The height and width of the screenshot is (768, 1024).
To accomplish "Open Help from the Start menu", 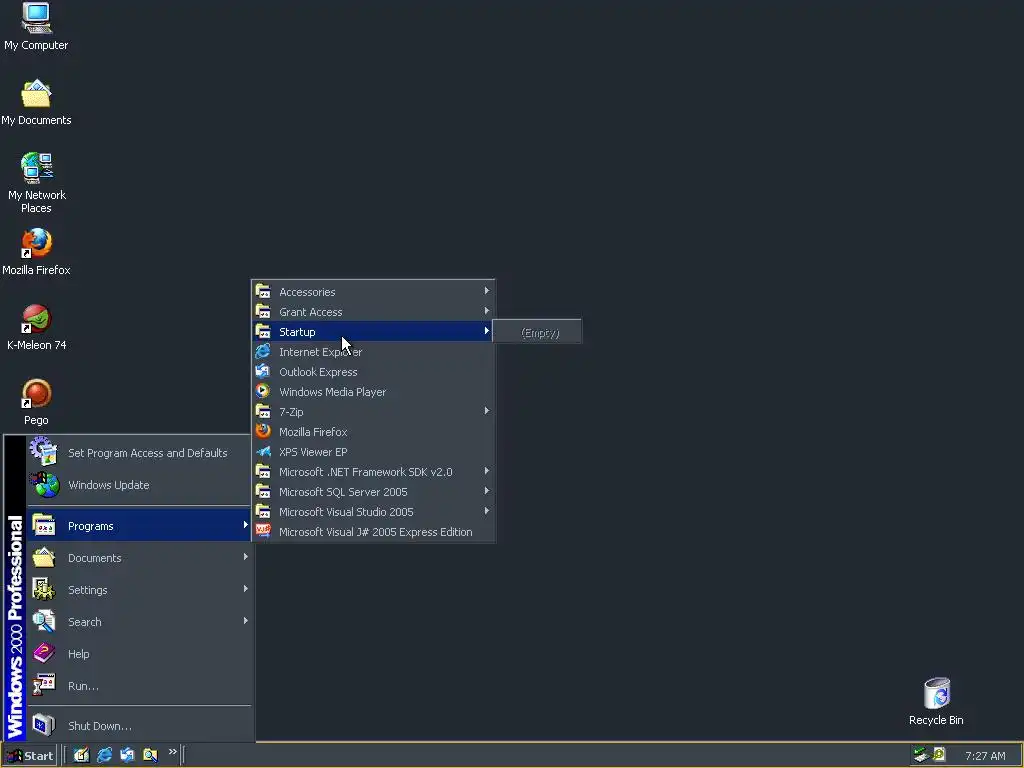I will point(138,654).
